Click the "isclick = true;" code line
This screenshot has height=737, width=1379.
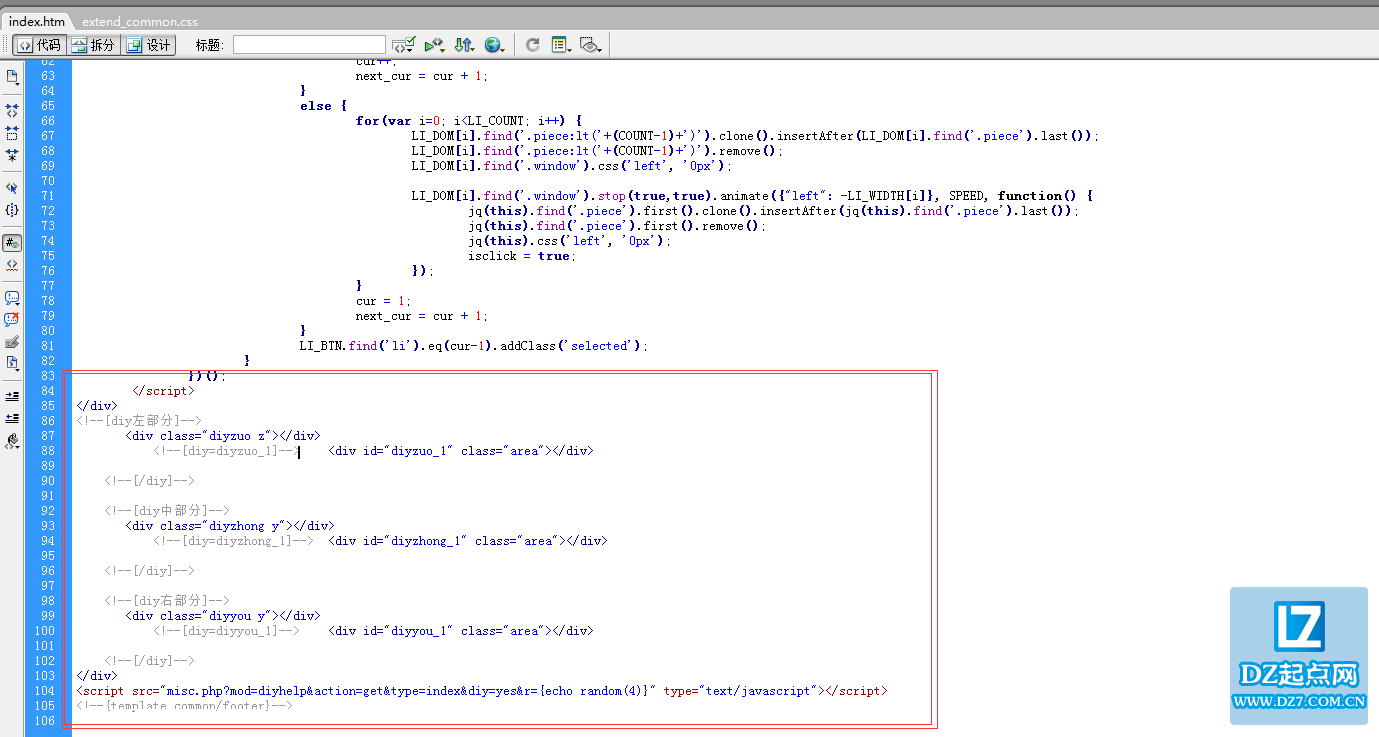[x=523, y=256]
